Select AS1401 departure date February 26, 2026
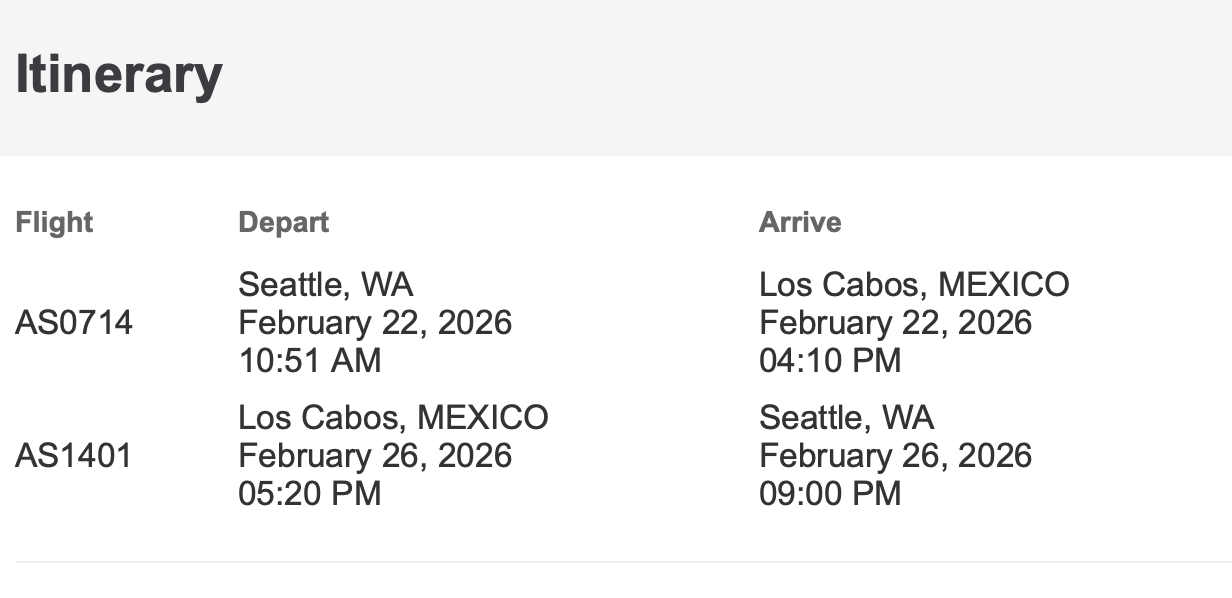The width and height of the screenshot is (1232, 598). pyautogui.click(x=375, y=456)
